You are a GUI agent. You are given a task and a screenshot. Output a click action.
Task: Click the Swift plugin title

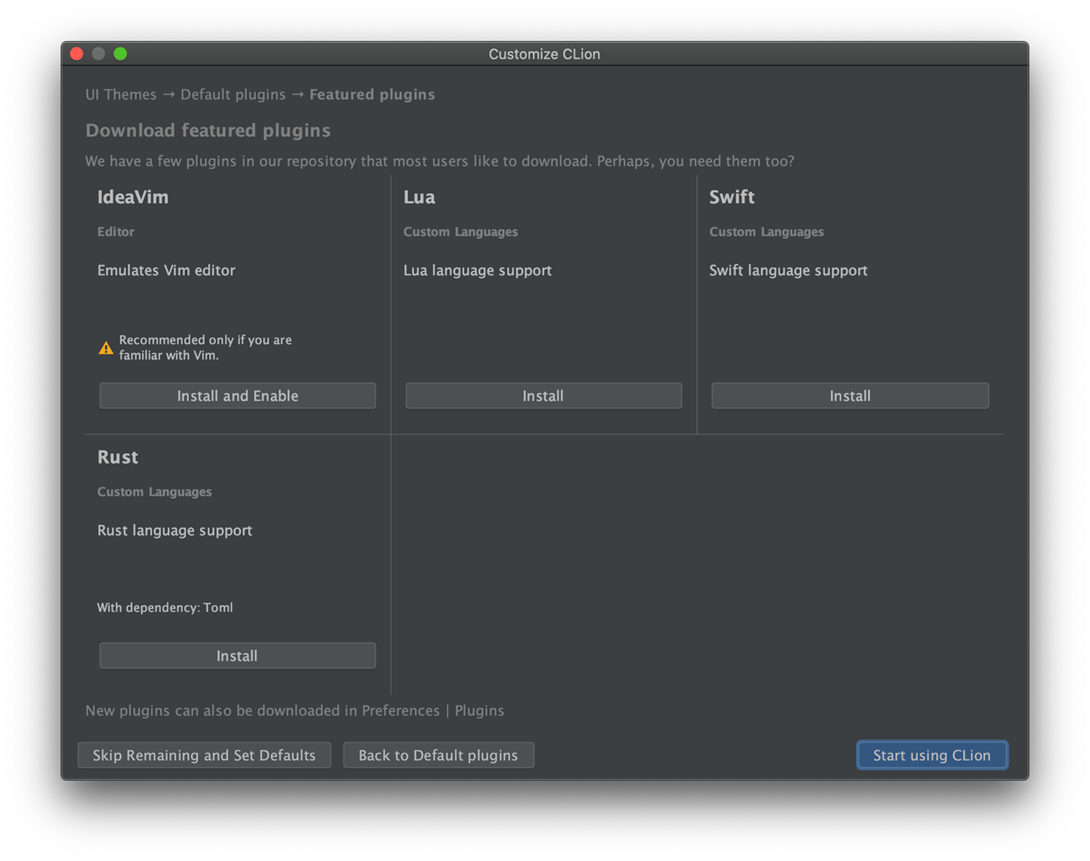(731, 197)
